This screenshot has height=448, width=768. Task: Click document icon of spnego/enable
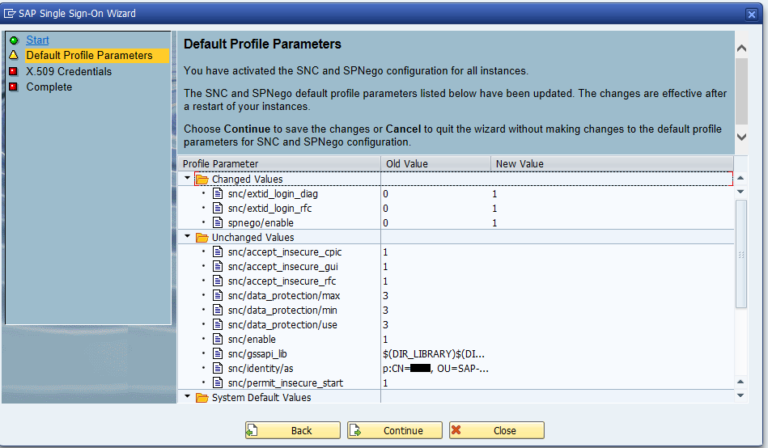click(x=218, y=223)
